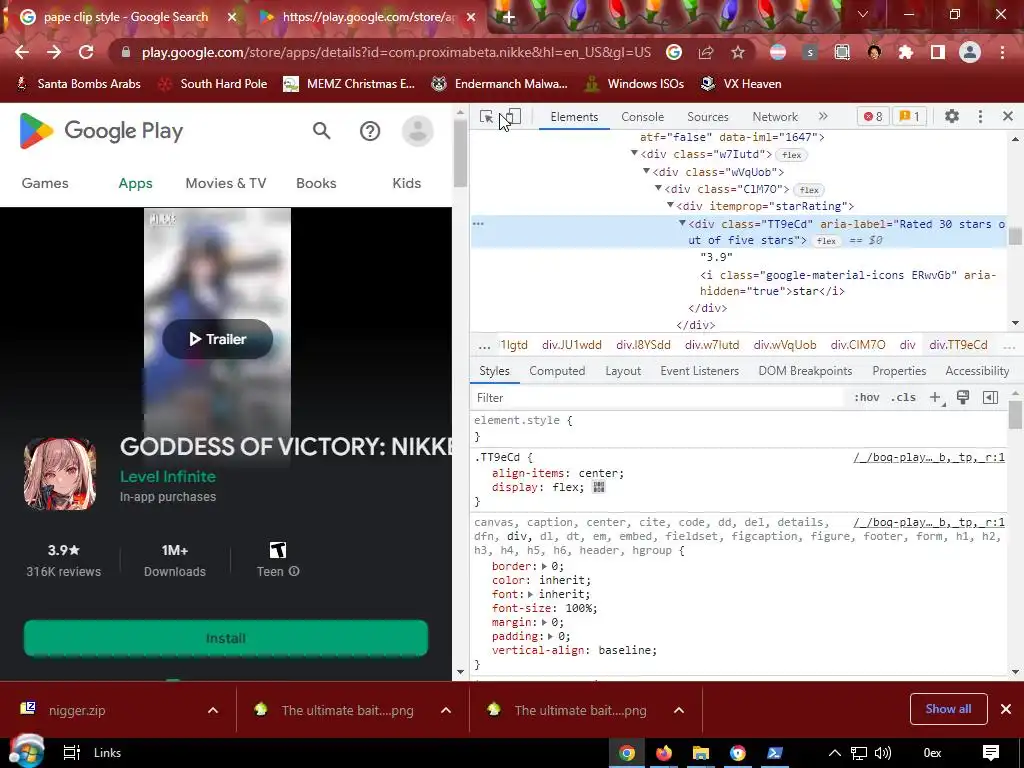Expand the font shorthand property

(x=530, y=594)
